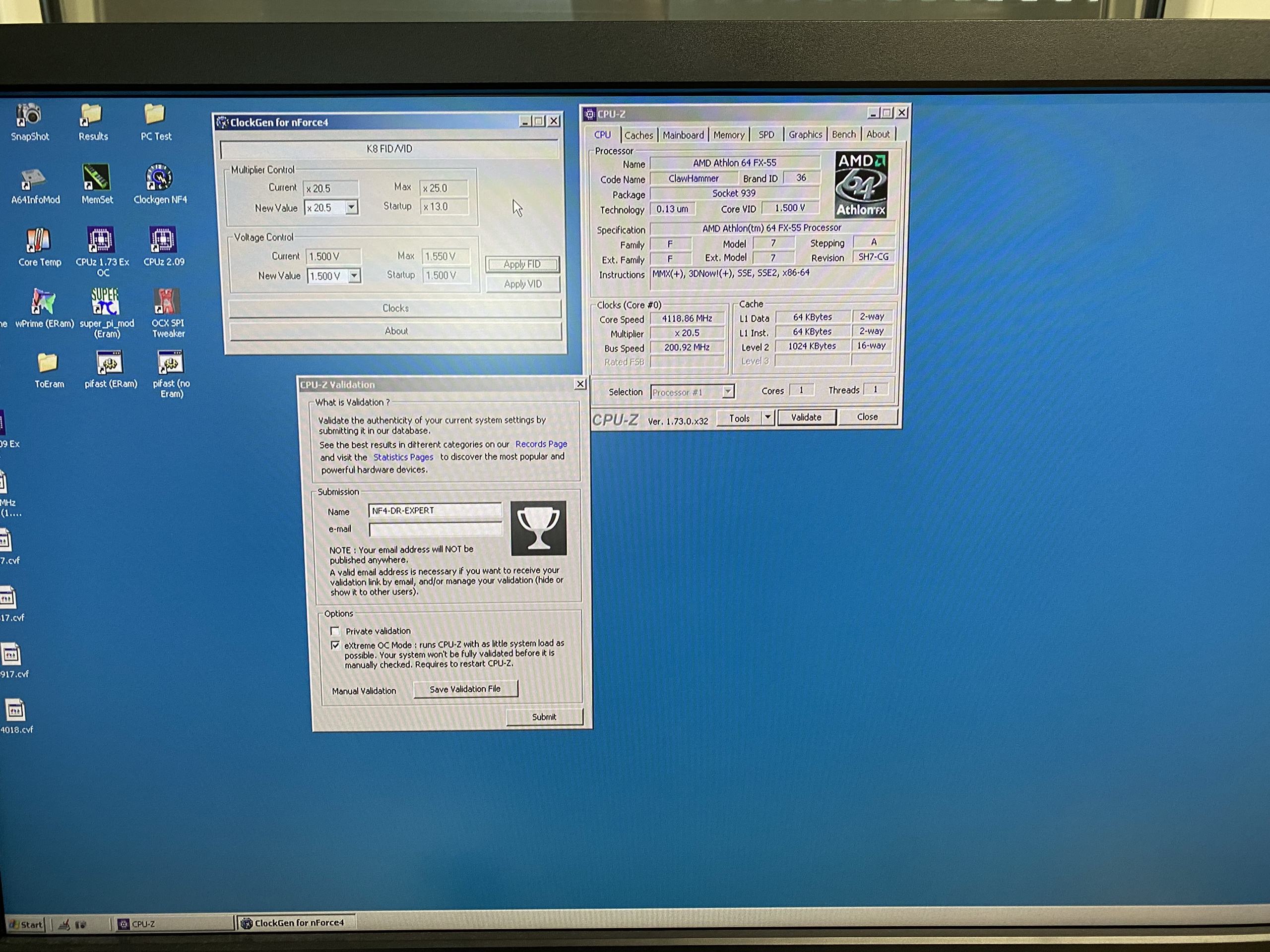Switch to the Caches tab
The image size is (1270, 952).
638,135
